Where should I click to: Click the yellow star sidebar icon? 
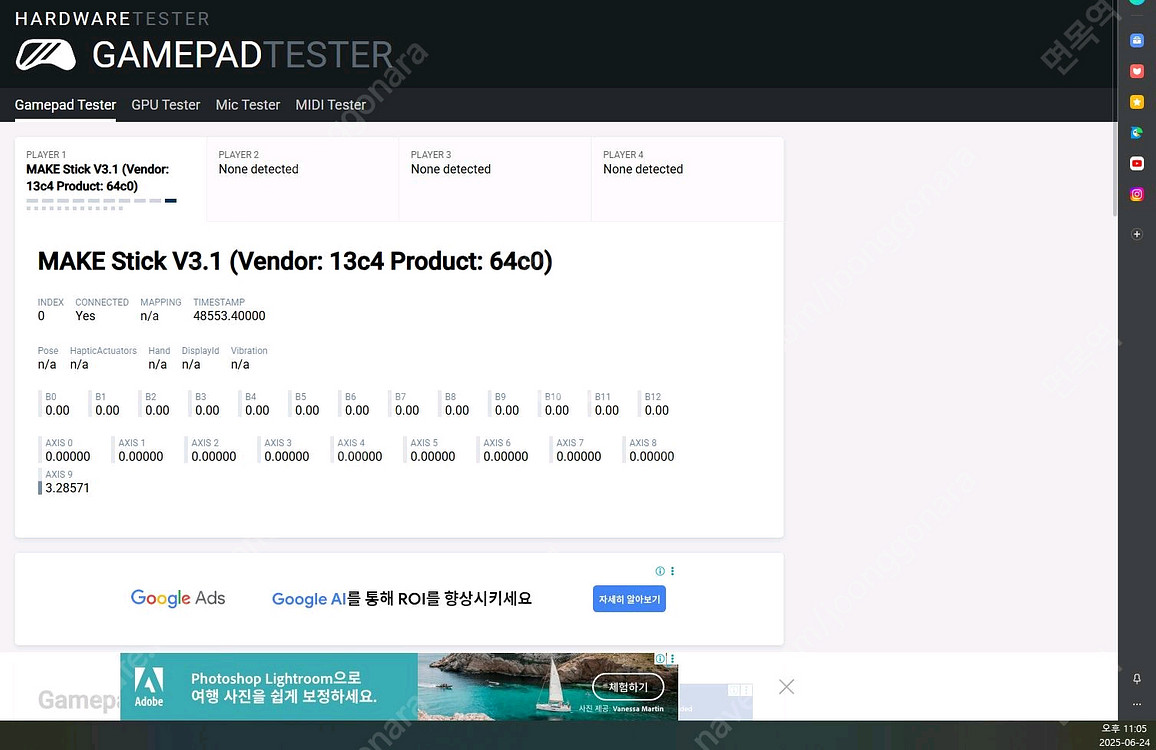point(1137,102)
